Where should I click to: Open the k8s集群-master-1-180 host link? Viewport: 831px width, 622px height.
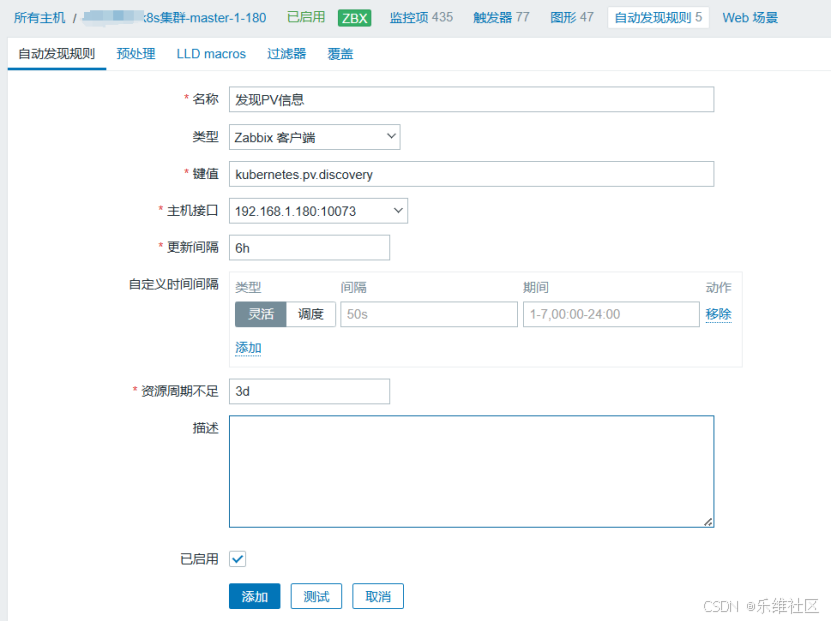point(175,17)
